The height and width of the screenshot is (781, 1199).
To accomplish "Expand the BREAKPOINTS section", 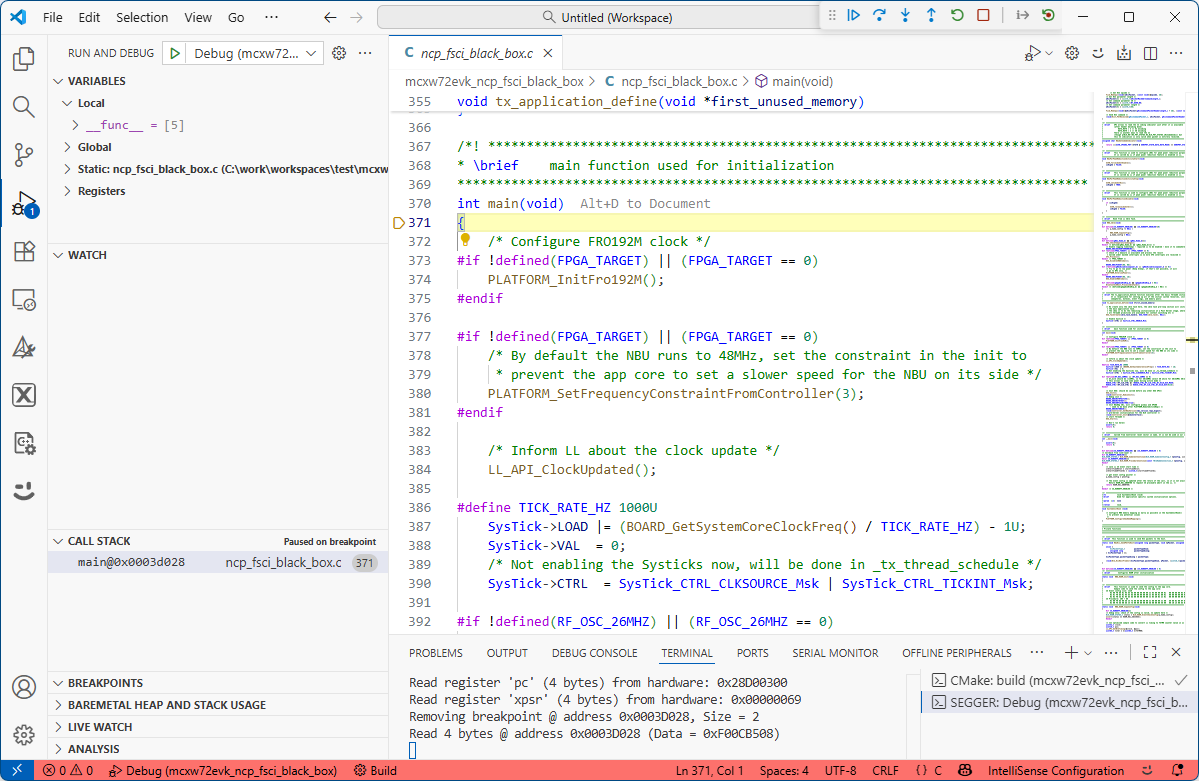I will pyautogui.click(x=105, y=682).
